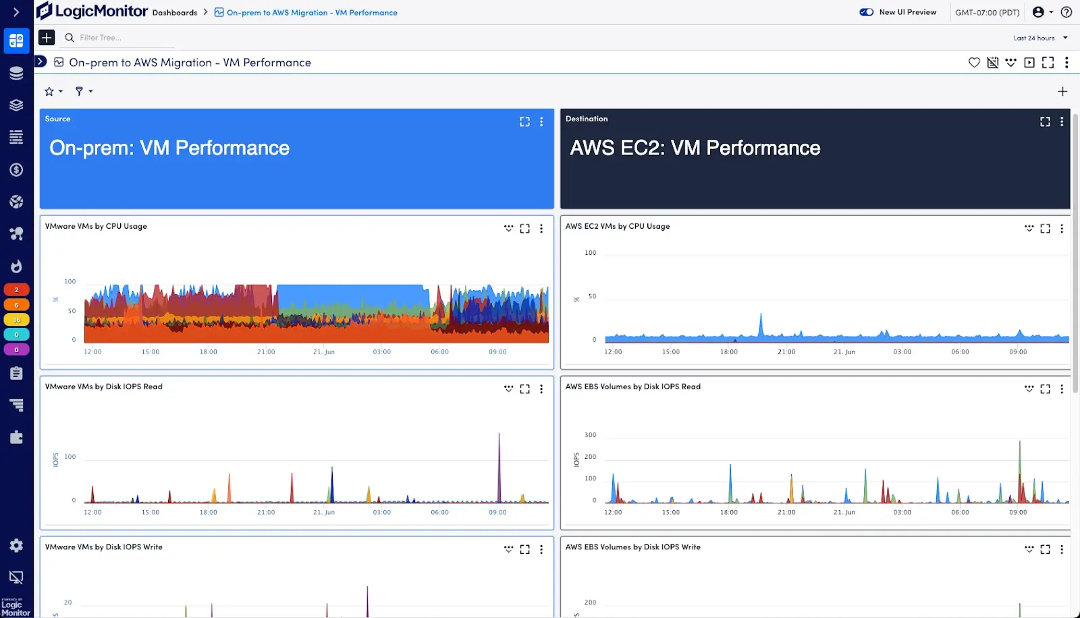The image size is (1080, 618).
Task: Open the user account dropdown menu
Action: pos(1037,12)
